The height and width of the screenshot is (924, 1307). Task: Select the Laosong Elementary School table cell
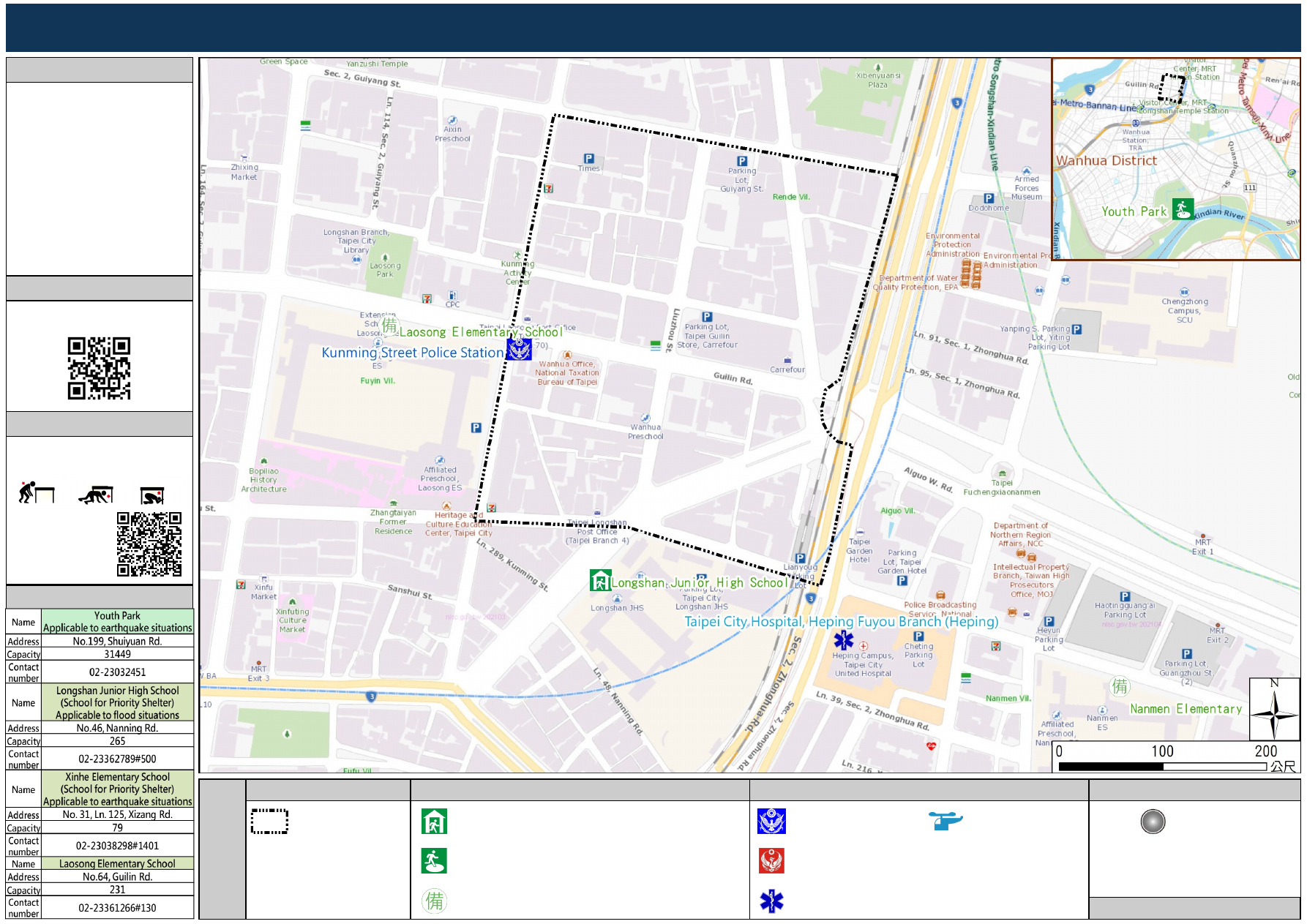tap(117, 863)
